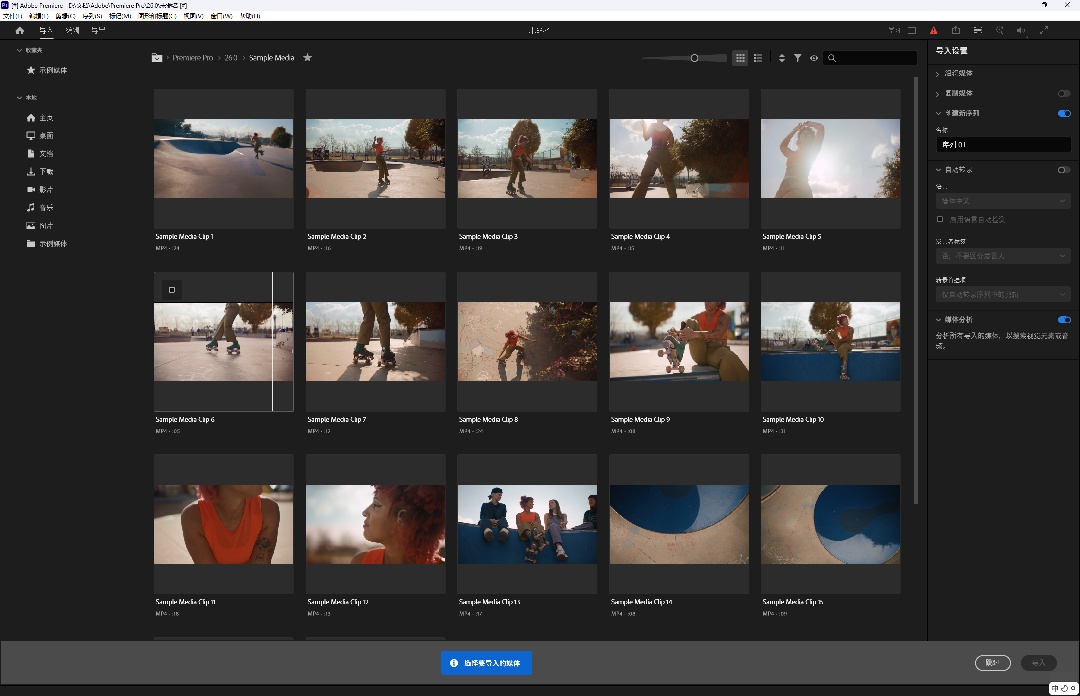Image resolution: width=1080 pixels, height=696 pixels.
Task: Click the folder icon in breadcrumb path
Action: [157, 58]
